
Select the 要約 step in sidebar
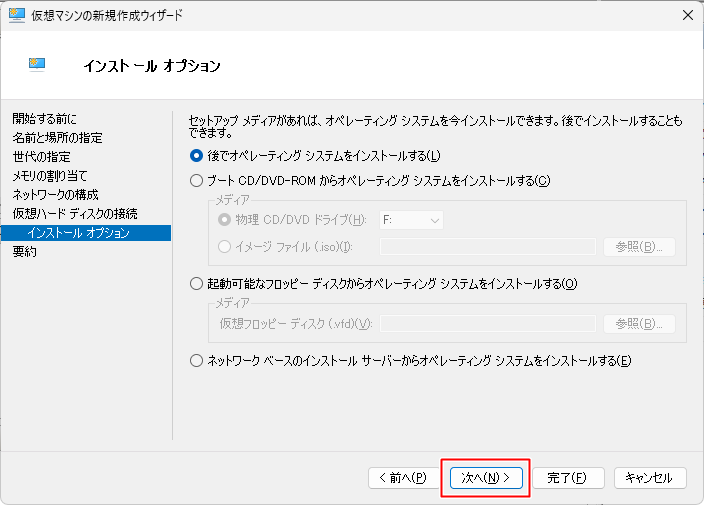click(x=25, y=252)
